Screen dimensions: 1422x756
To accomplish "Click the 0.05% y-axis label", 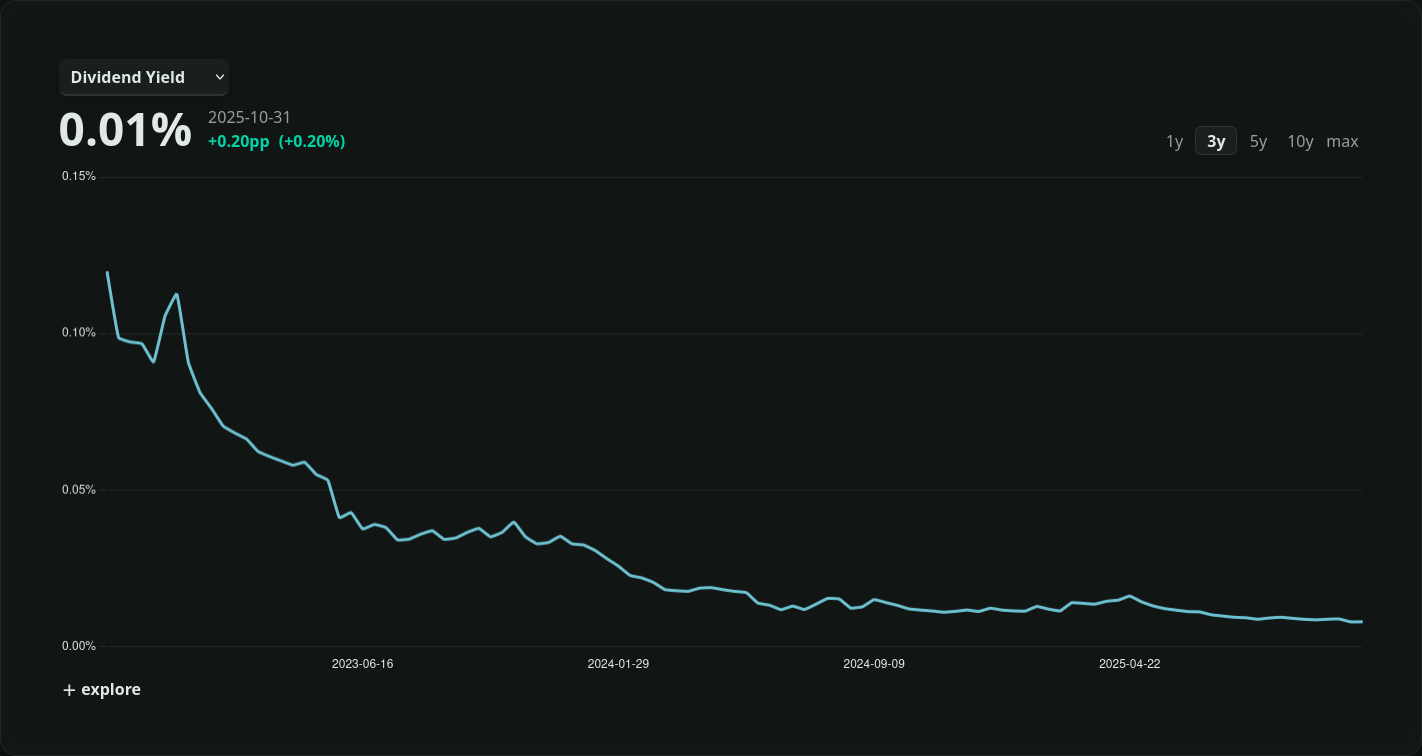I will tap(79, 490).
